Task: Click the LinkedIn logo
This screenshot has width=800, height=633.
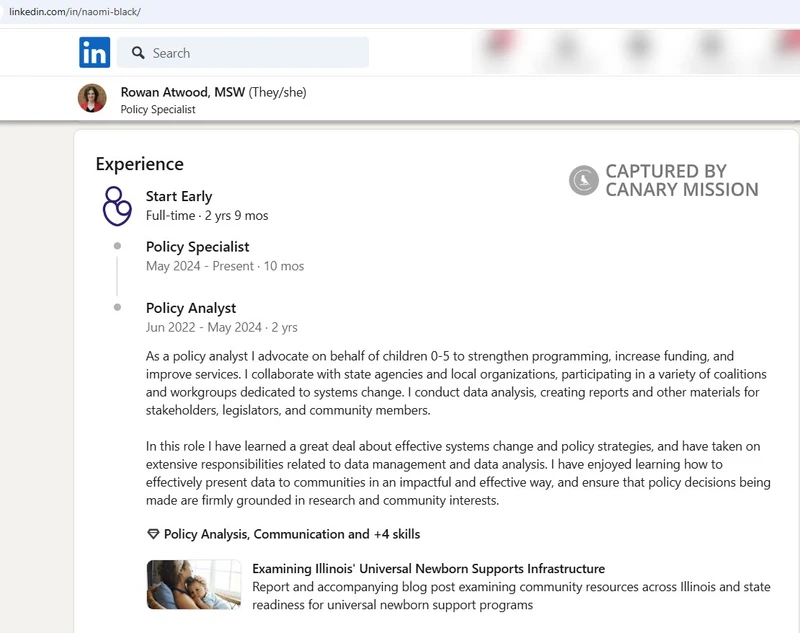Action: click(x=95, y=52)
